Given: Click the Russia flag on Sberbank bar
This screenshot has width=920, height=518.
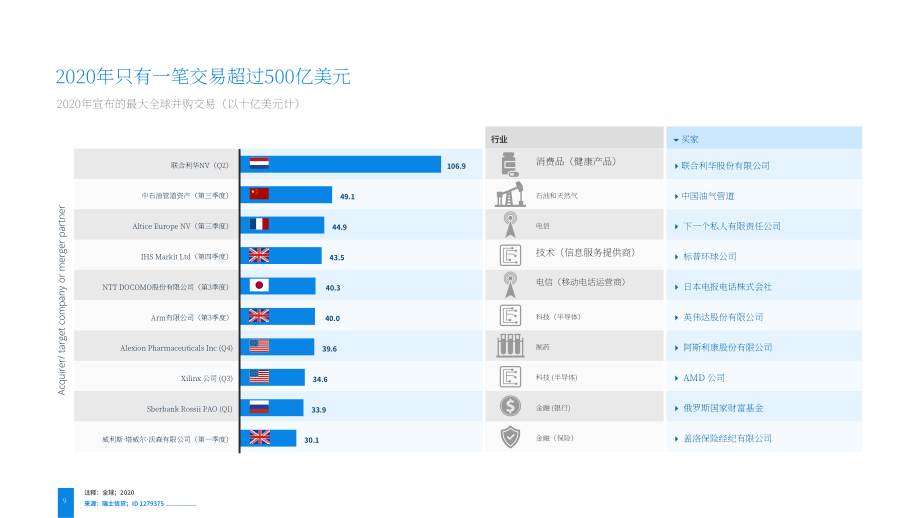Looking at the screenshot, I should 259,407.
